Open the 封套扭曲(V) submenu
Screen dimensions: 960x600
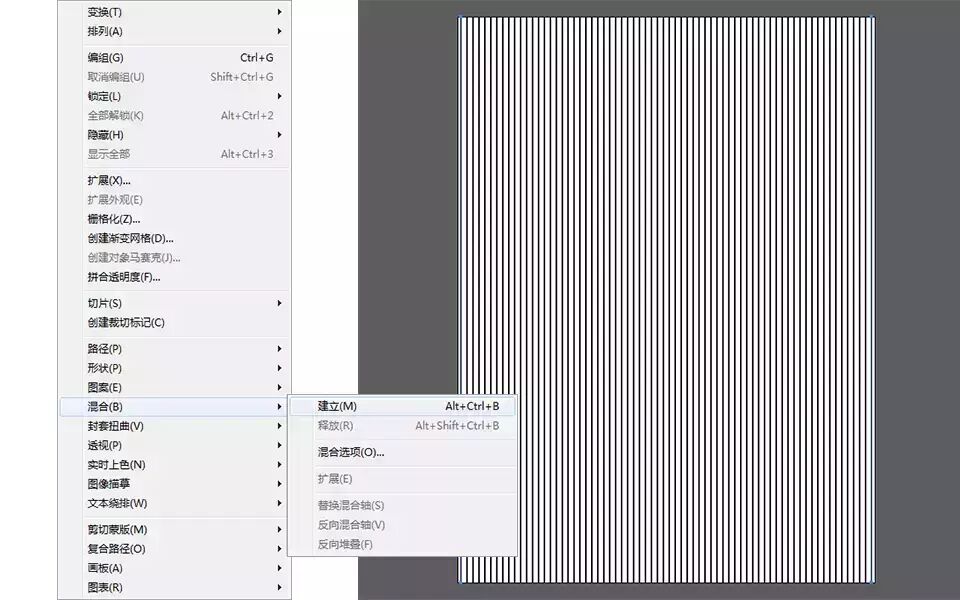coord(174,426)
